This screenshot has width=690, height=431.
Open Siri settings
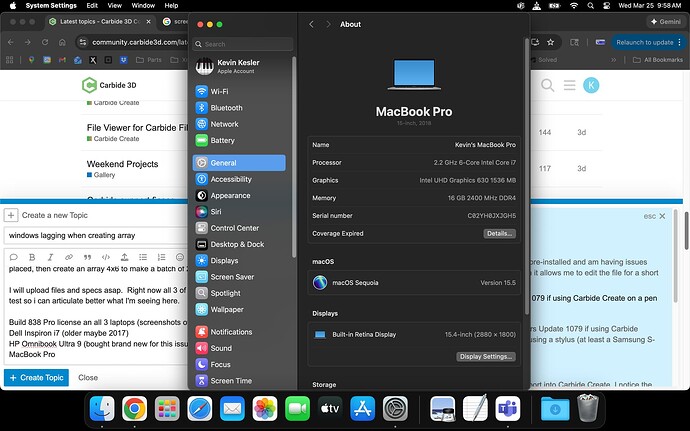pyautogui.click(x=240, y=211)
